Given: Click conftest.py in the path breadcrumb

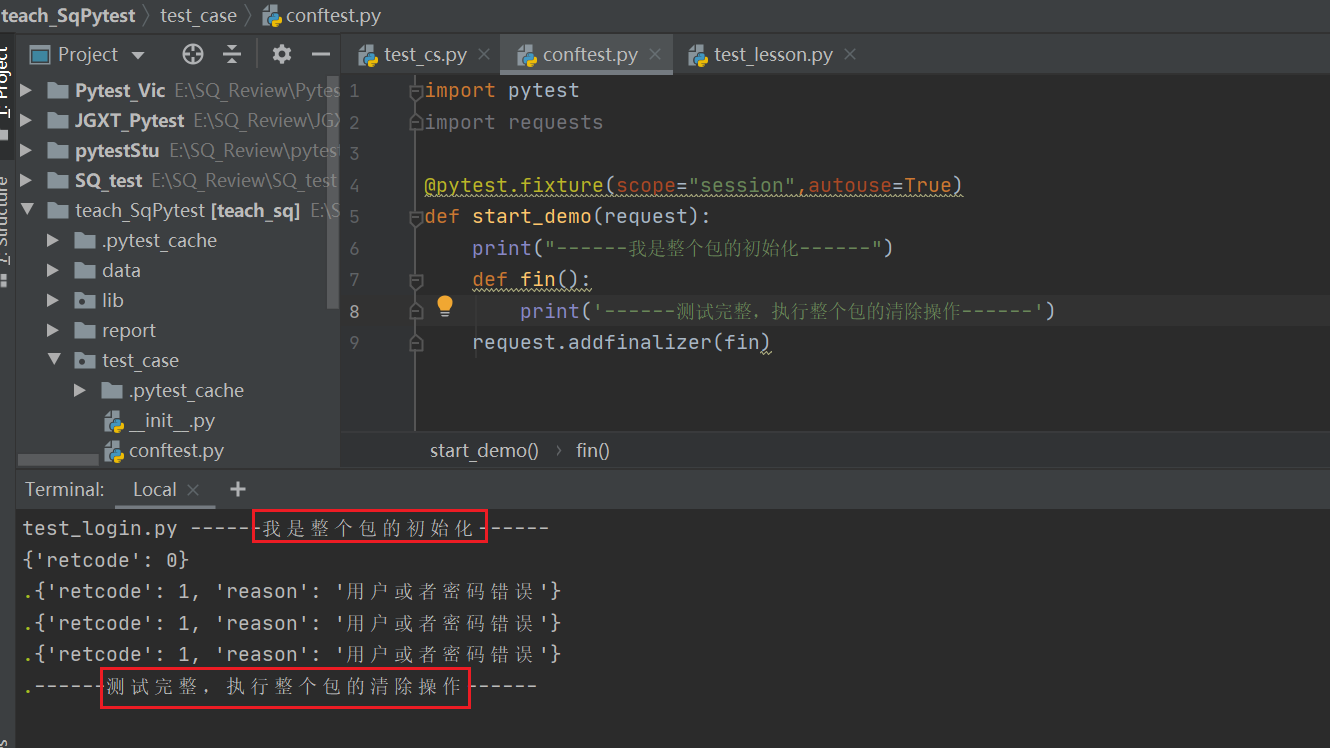Looking at the screenshot, I should [333, 16].
